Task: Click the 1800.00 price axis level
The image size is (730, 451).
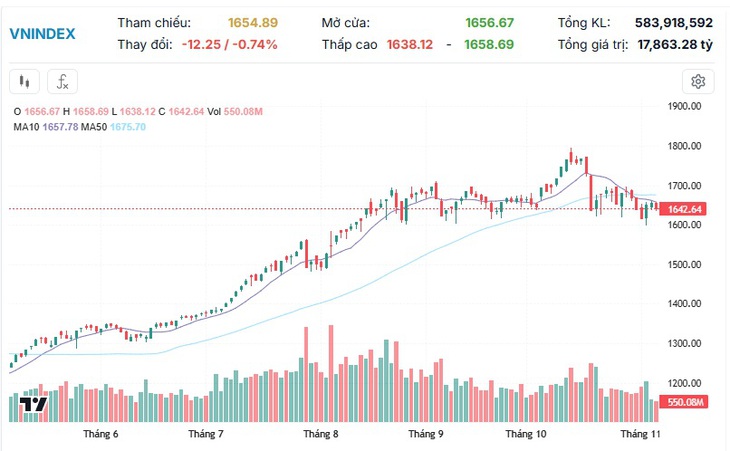Action: pyautogui.click(x=684, y=146)
